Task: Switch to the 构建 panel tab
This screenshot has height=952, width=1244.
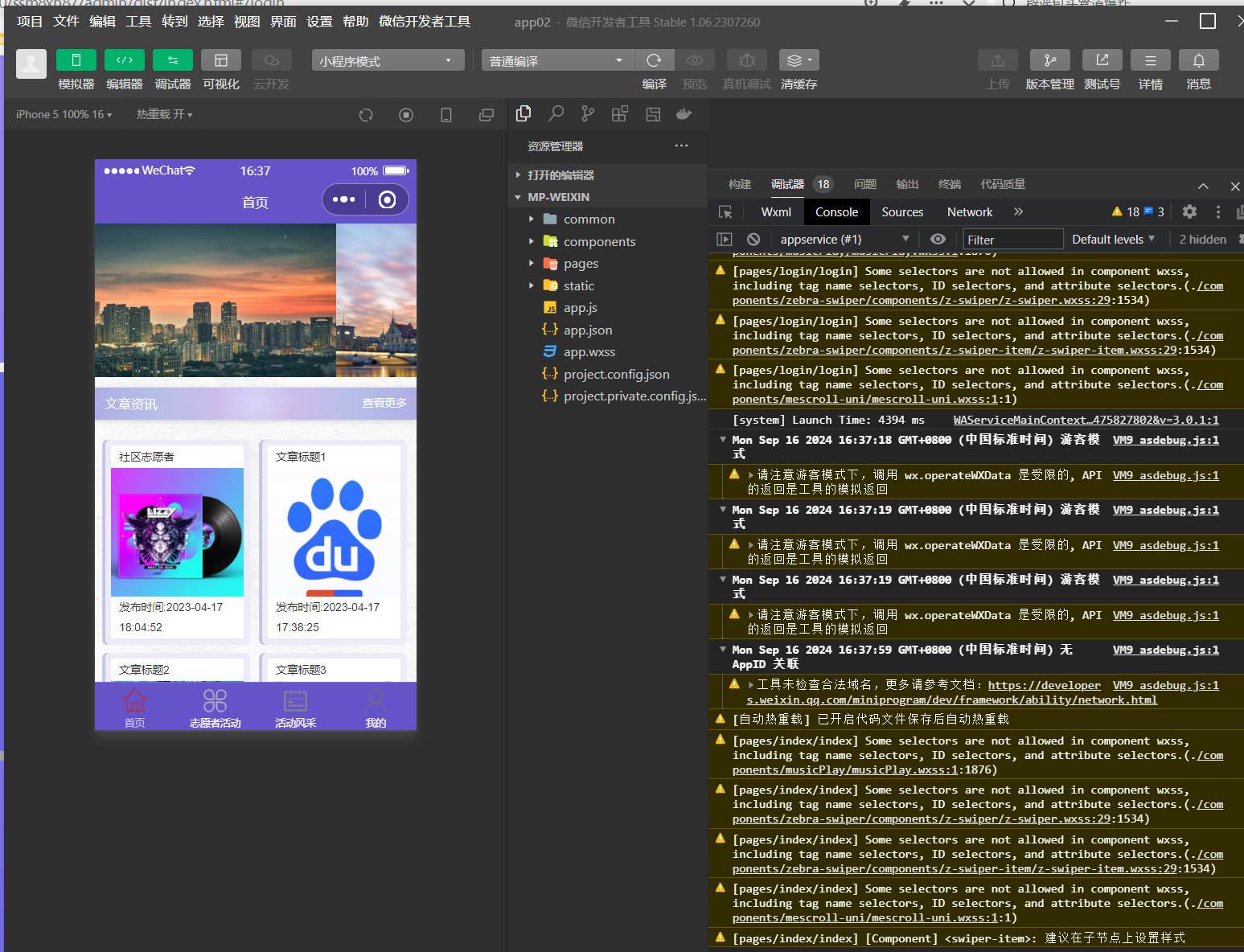Action: tap(740, 184)
